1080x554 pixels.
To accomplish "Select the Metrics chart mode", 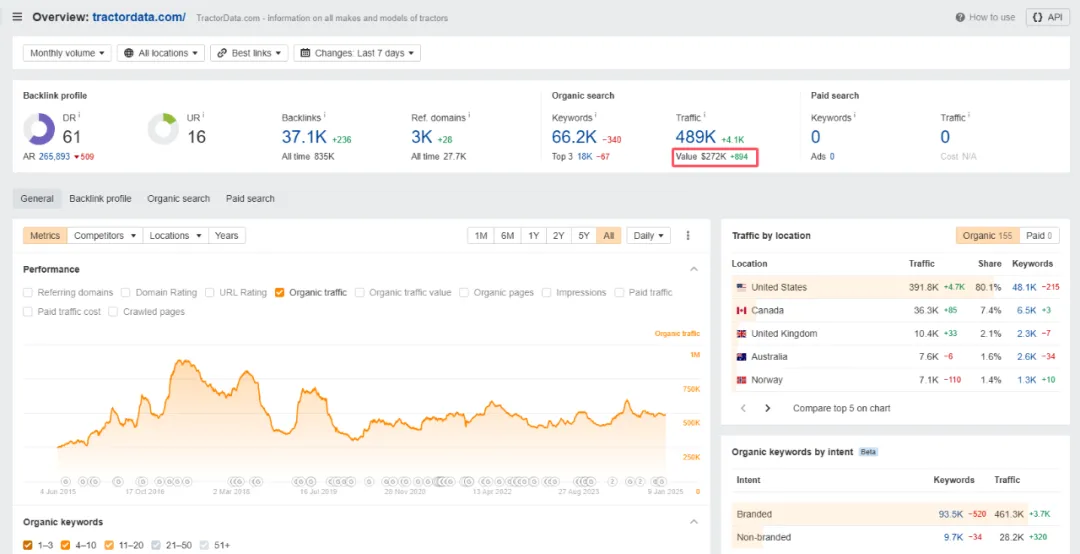I will [45, 236].
